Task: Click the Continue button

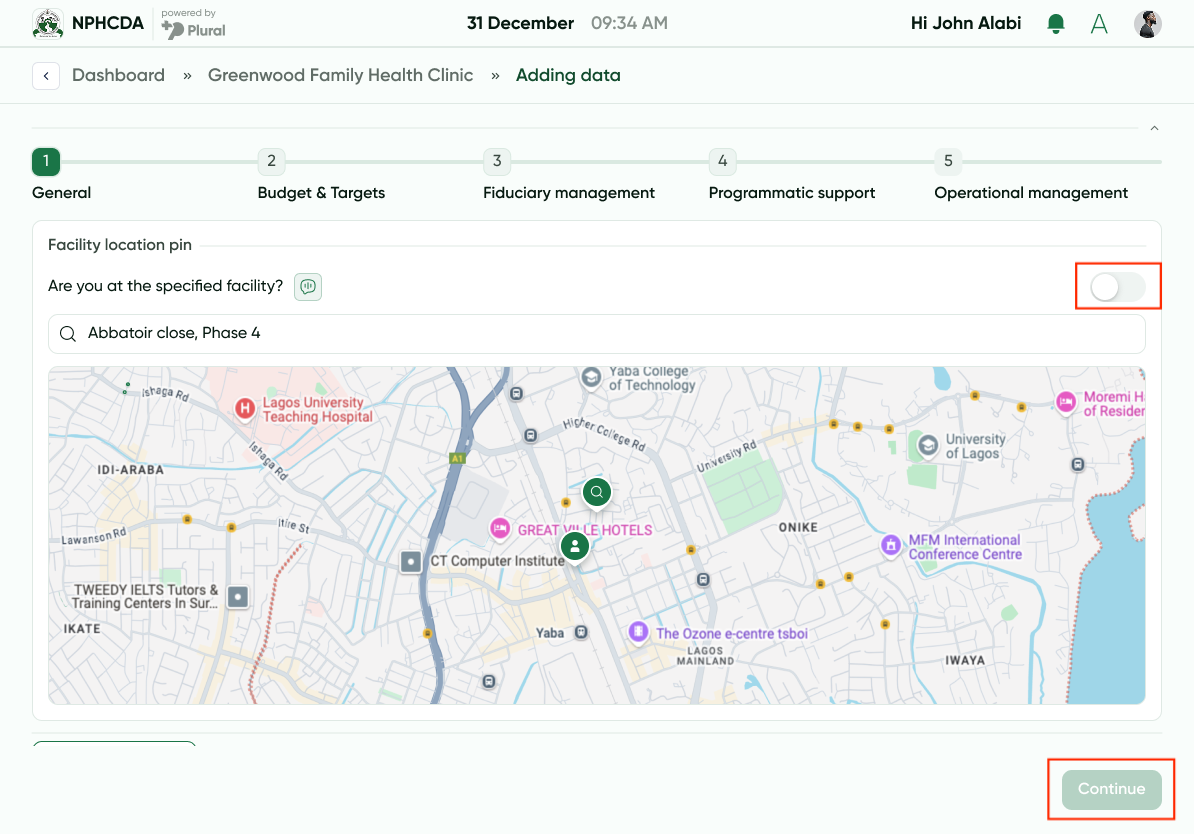Action: [x=1111, y=789]
